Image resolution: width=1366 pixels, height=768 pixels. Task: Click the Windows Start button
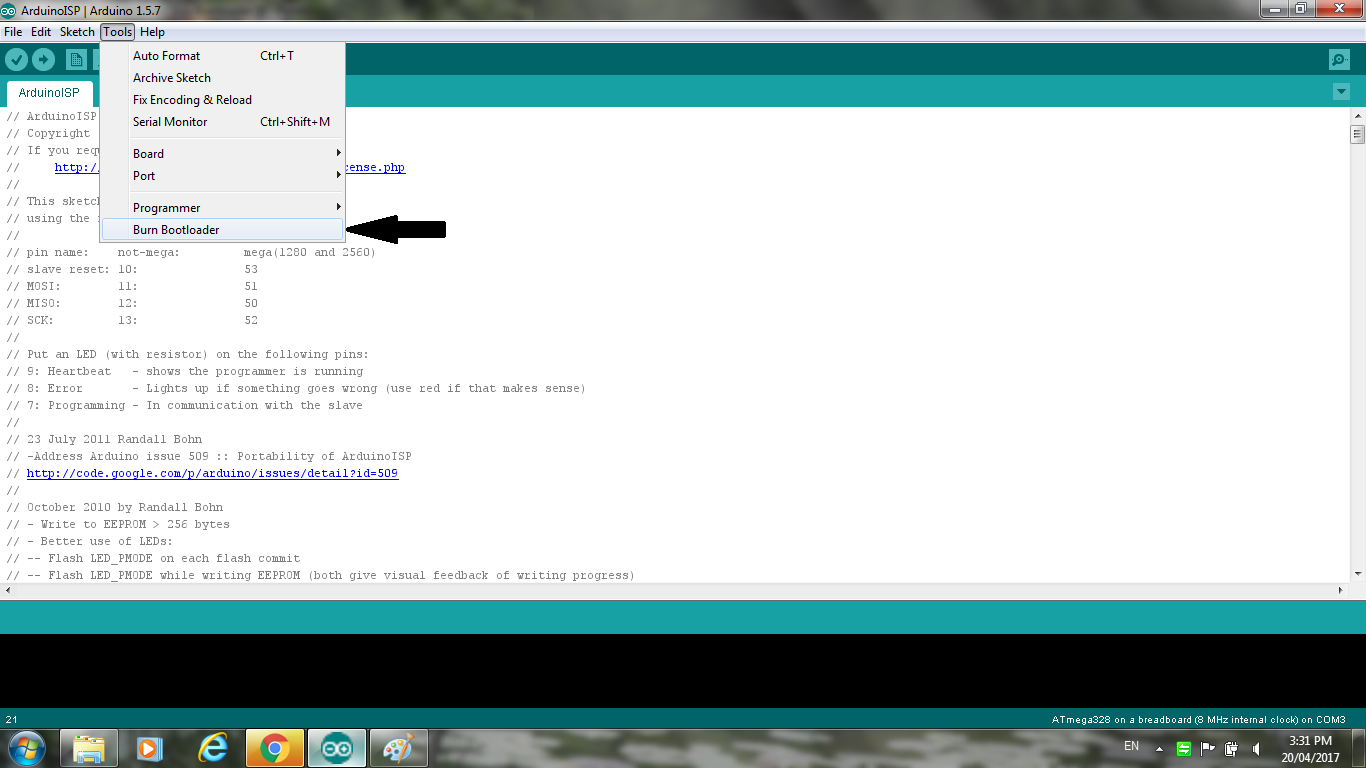[26, 748]
